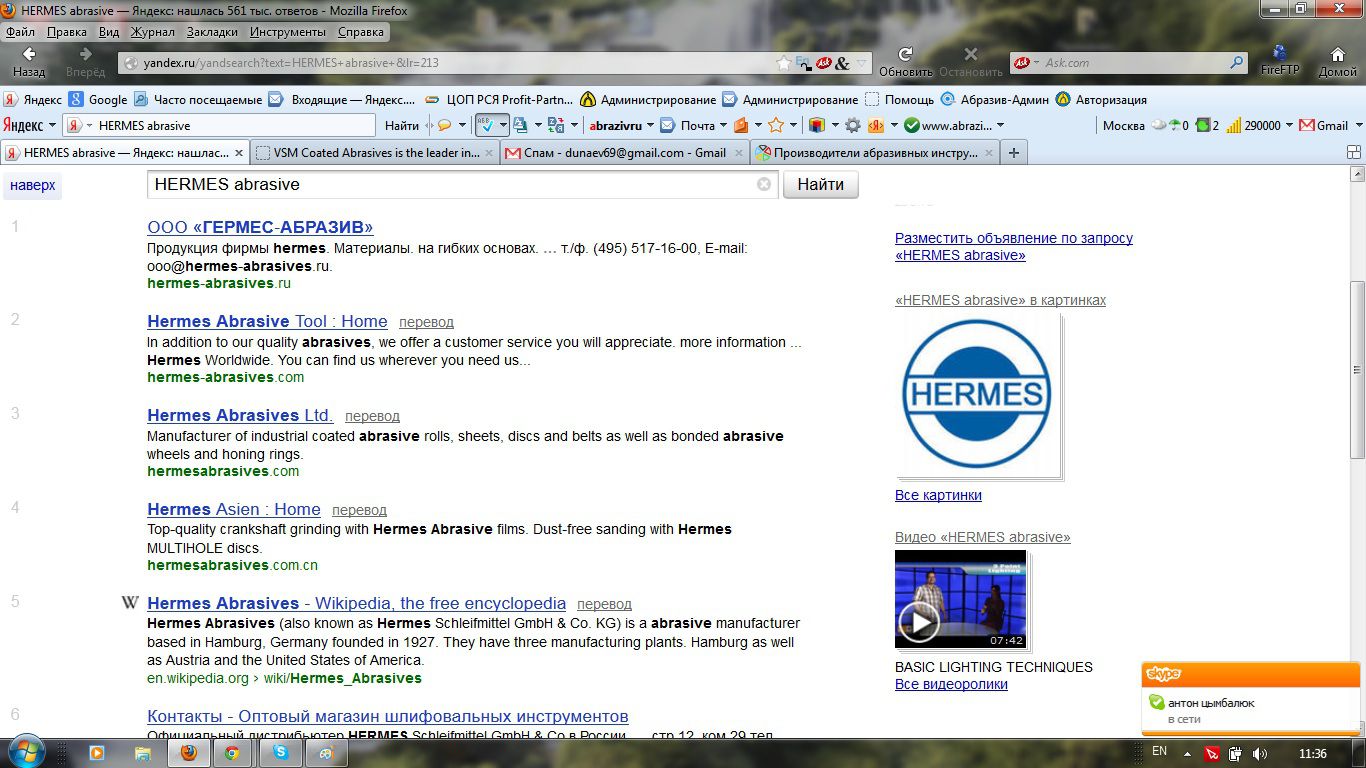
Task: Open a new tab with plus button
Action: click(1014, 153)
